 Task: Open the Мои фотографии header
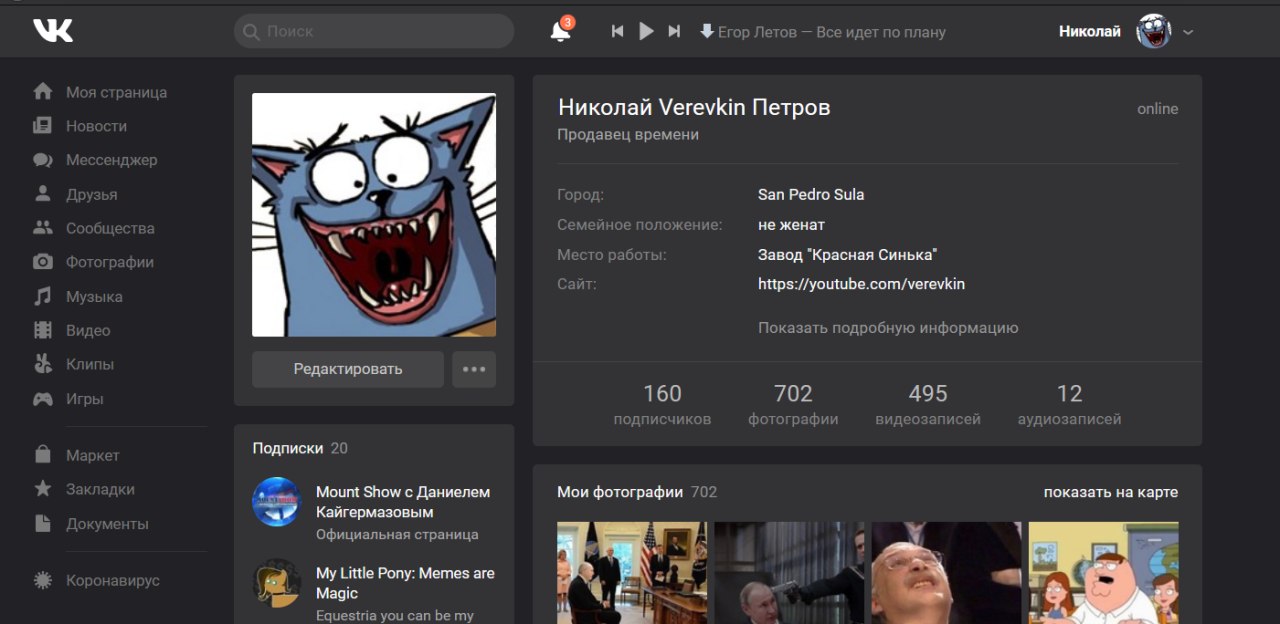(x=637, y=492)
